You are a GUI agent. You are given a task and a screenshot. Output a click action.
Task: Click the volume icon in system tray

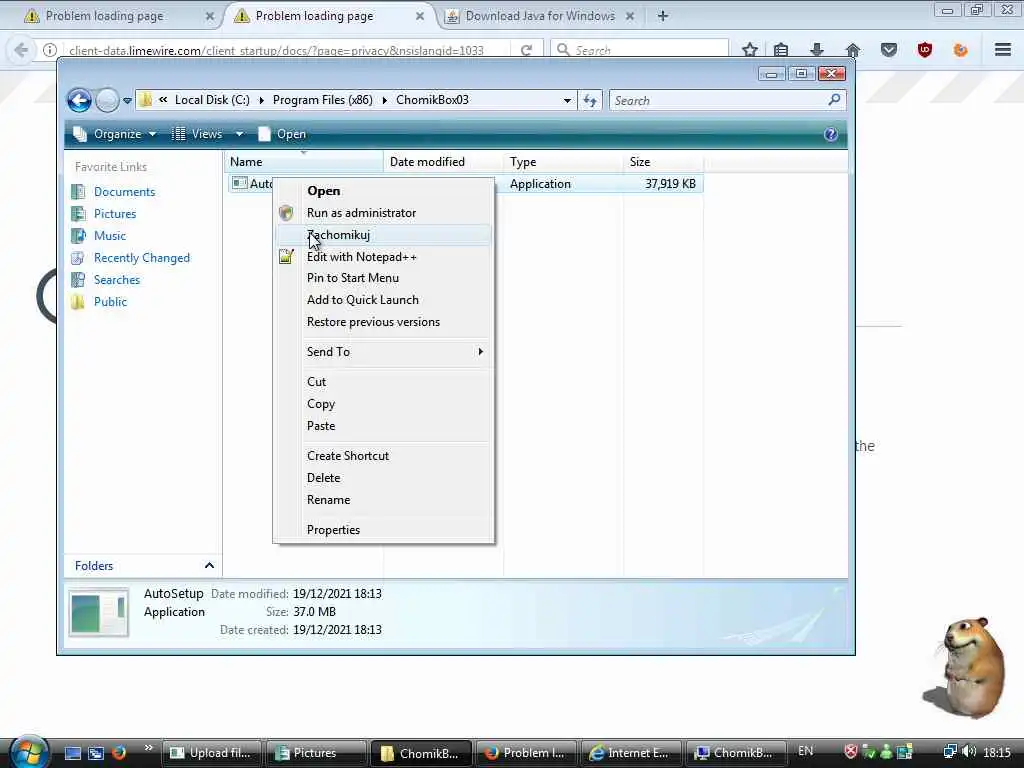tap(969, 752)
